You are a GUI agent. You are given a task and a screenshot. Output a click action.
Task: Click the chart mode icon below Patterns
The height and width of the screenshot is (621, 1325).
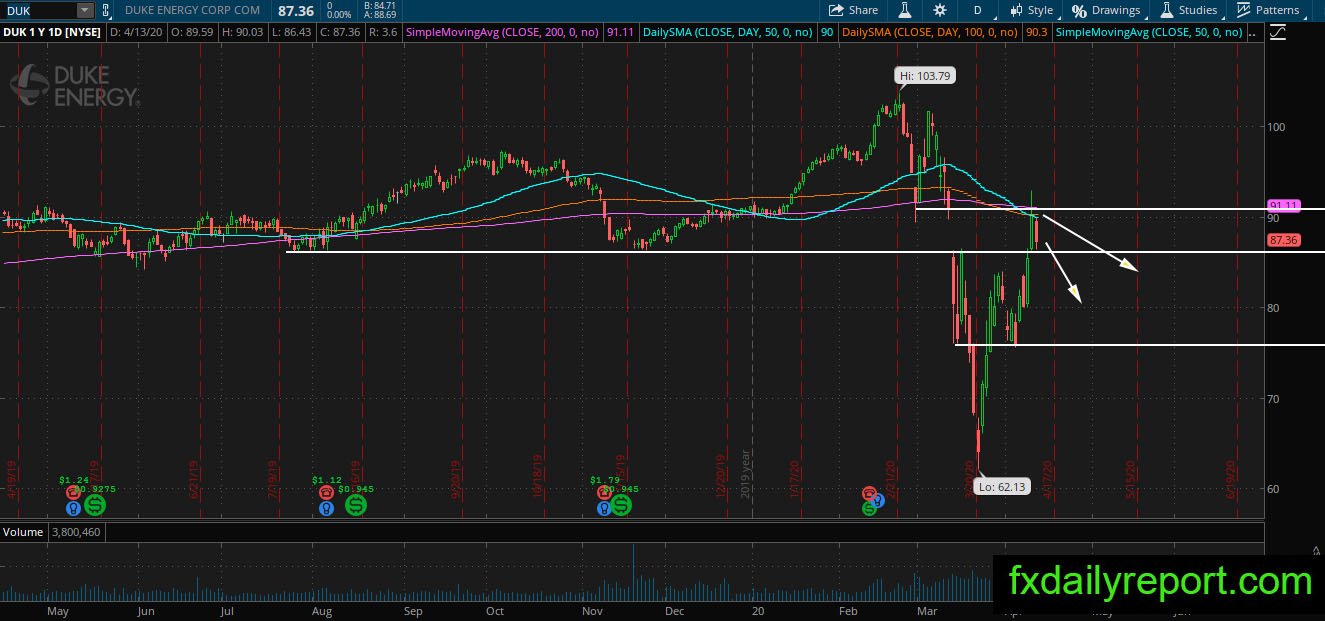1277,33
